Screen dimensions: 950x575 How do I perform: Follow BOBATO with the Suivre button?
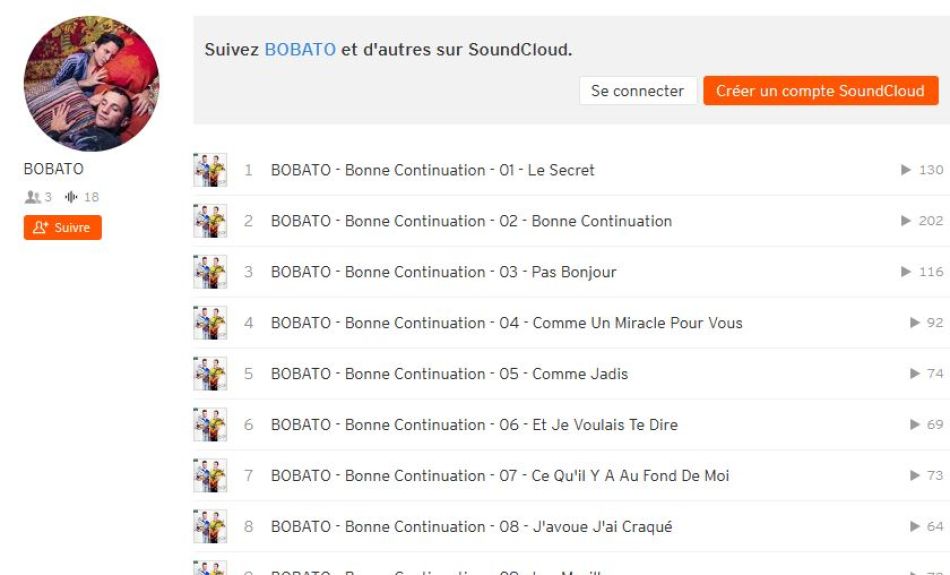pos(62,228)
